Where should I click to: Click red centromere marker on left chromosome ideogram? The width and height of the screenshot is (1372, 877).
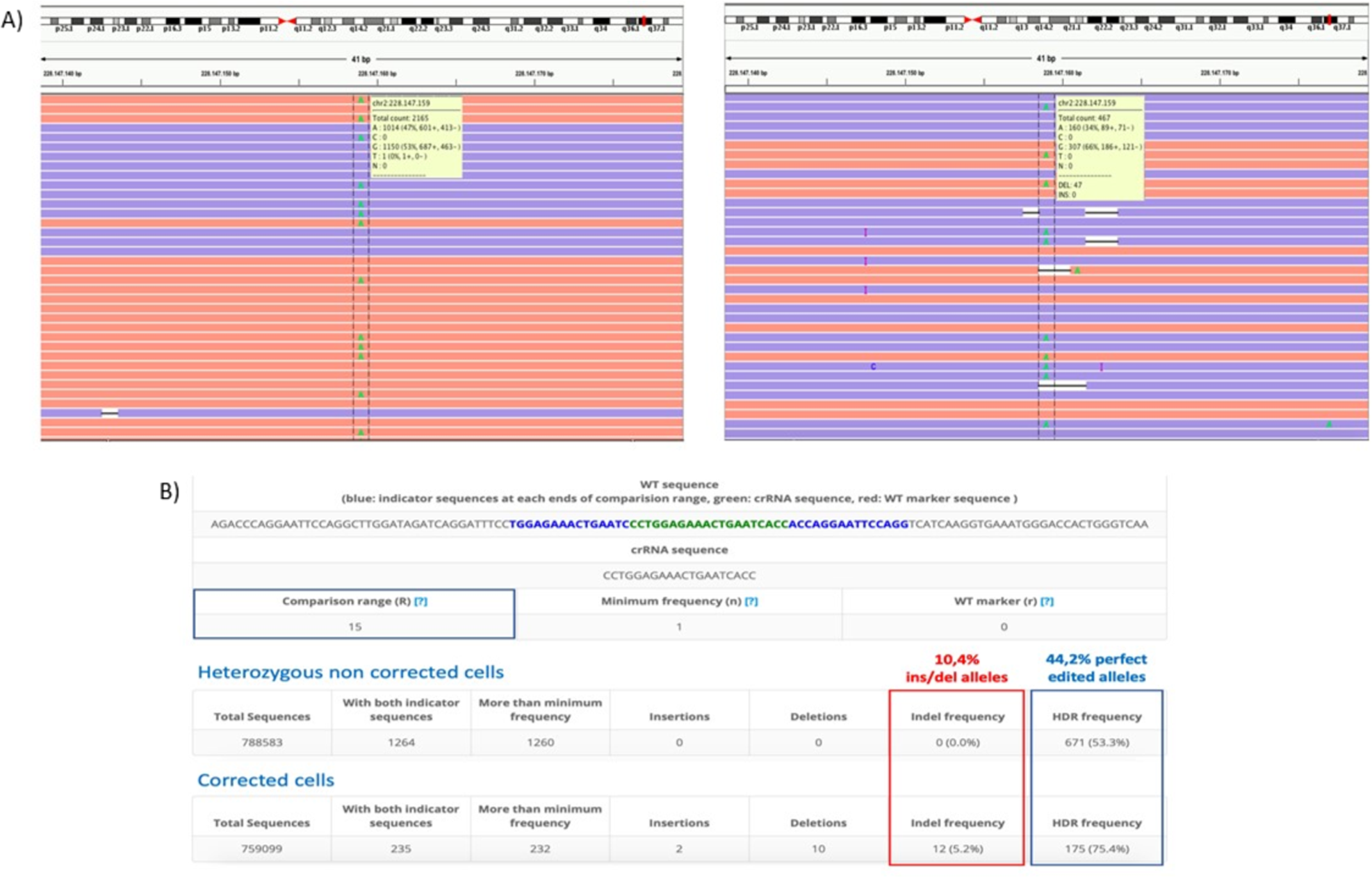pos(287,22)
